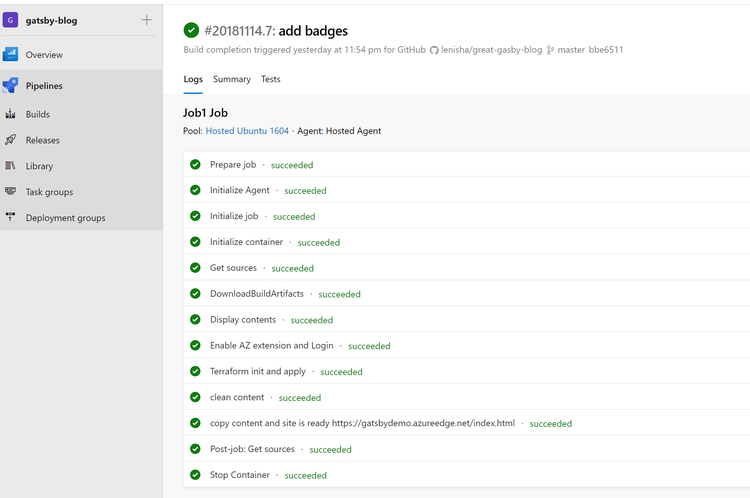
Task: Click the bbe6511 commit link
Action: (x=606, y=50)
